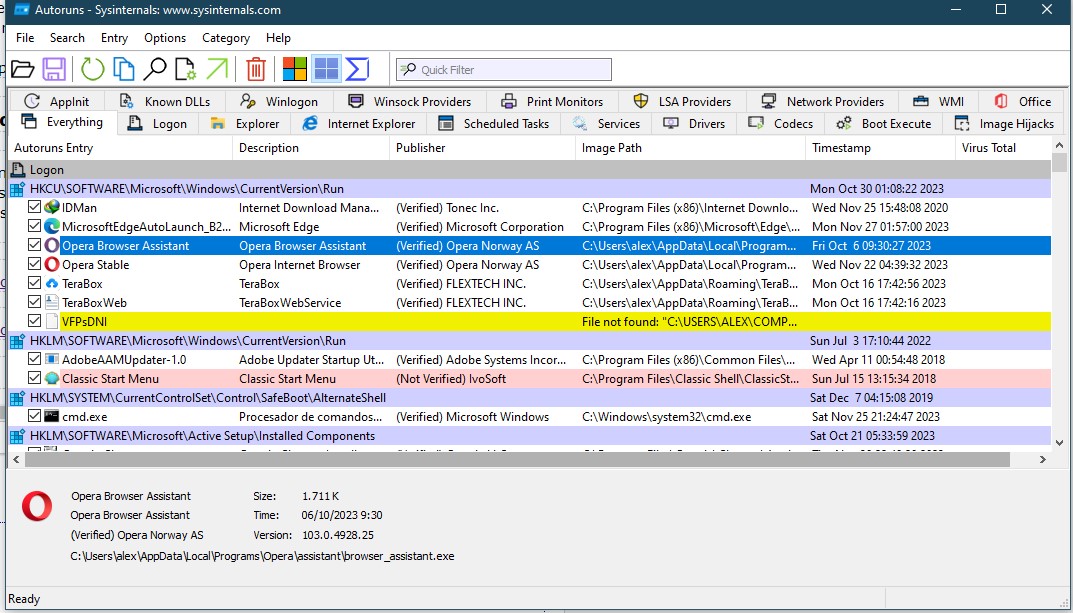Switch to the Logon tab

[x=158, y=124]
